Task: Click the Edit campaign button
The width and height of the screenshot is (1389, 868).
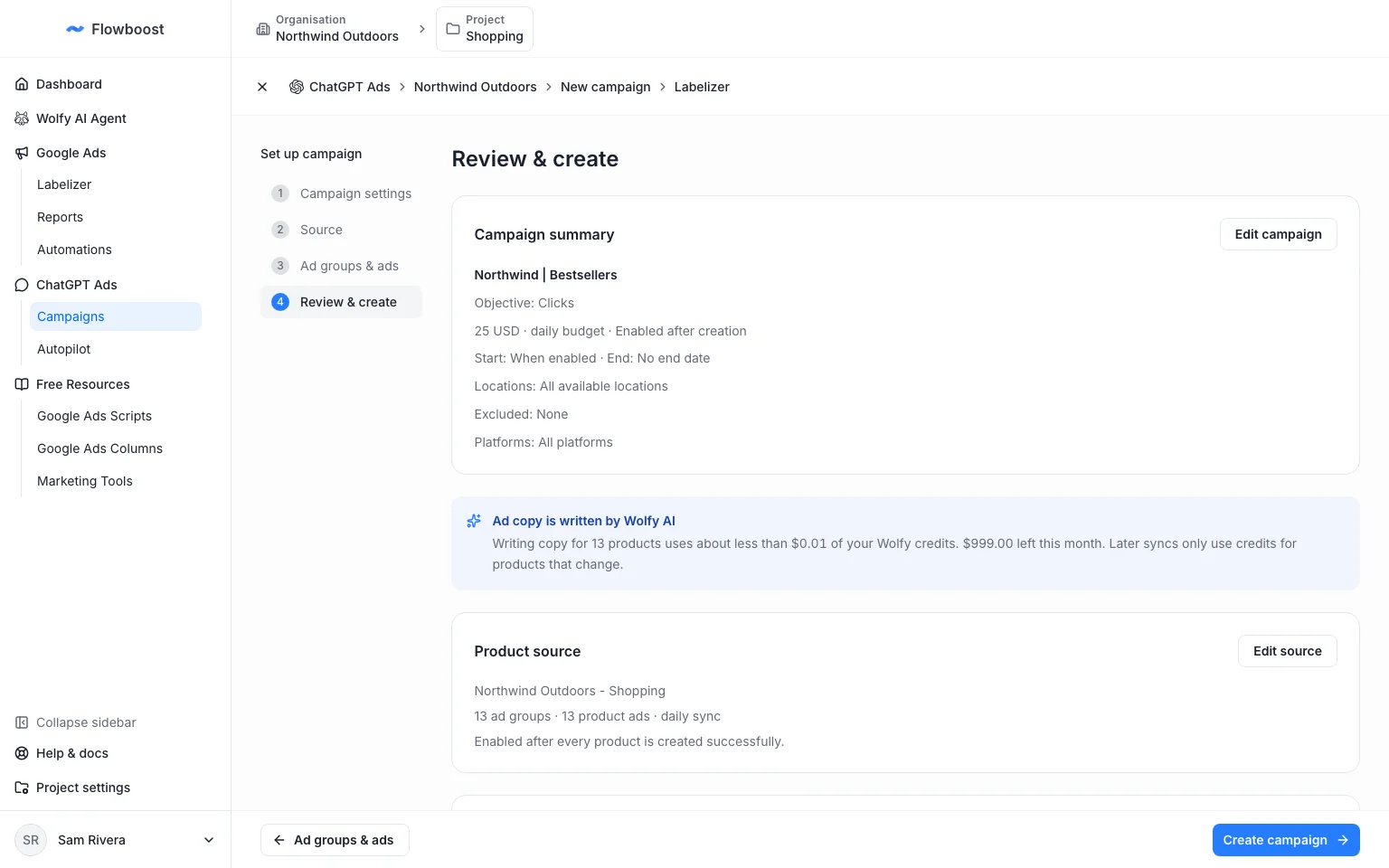Action: click(x=1278, y=234)
